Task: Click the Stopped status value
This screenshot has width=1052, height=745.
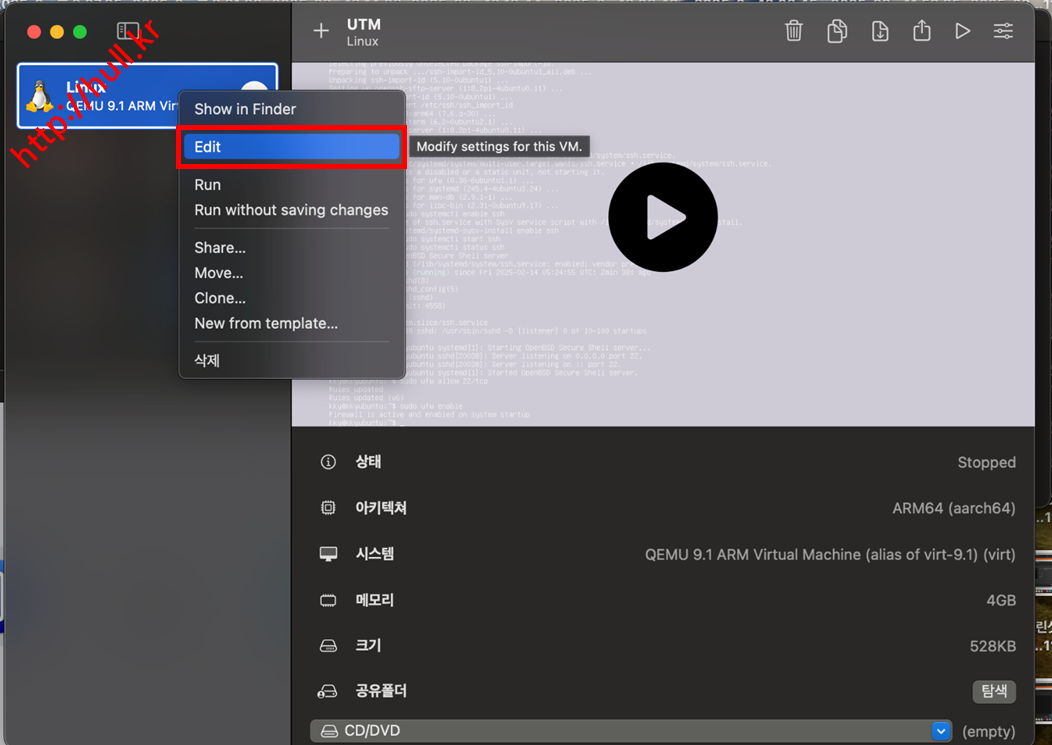Action: coord(986,462)
